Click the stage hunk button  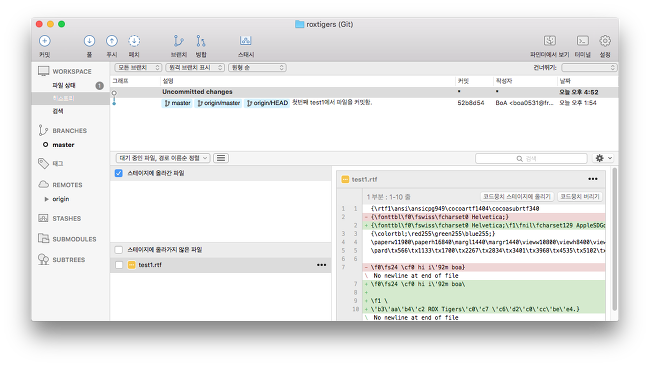pos(517,196)
